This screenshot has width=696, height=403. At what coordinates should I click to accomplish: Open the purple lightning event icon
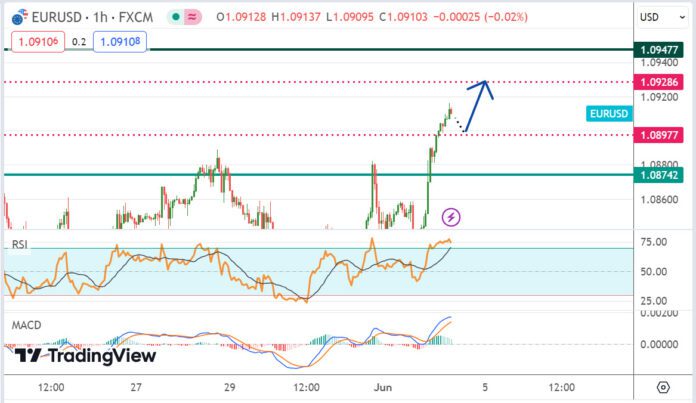(451, 217)
